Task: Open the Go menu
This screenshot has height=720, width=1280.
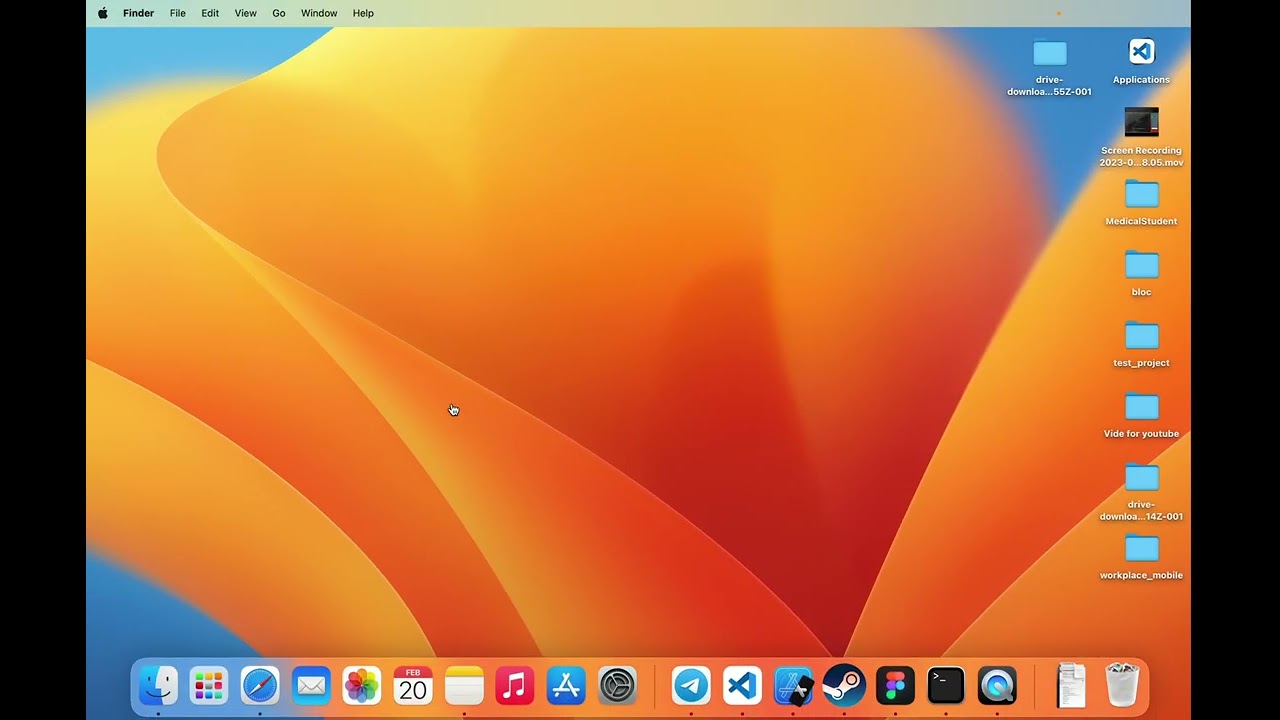Action: pos(279,13)
